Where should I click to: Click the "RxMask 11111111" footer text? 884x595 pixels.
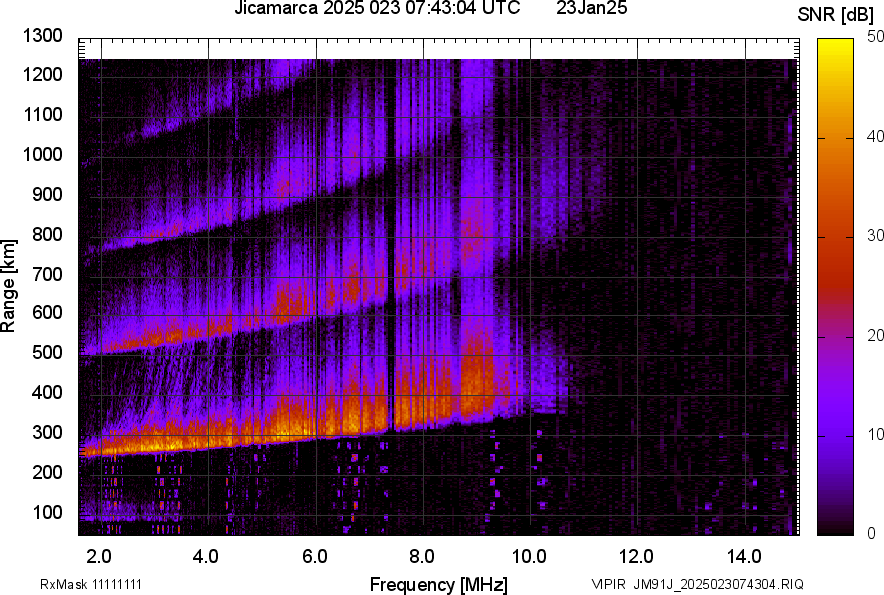pos(91,584)
